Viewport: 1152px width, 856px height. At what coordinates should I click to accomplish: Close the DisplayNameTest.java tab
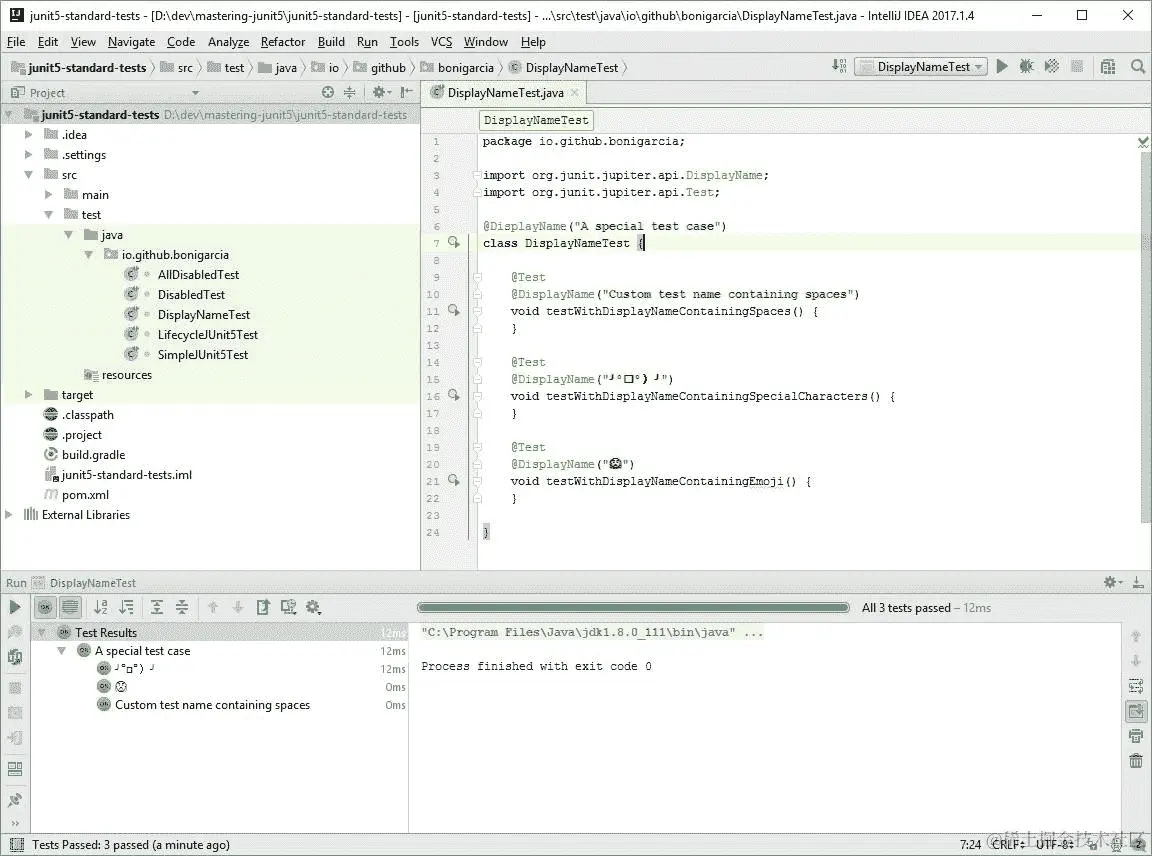(575, 93)
